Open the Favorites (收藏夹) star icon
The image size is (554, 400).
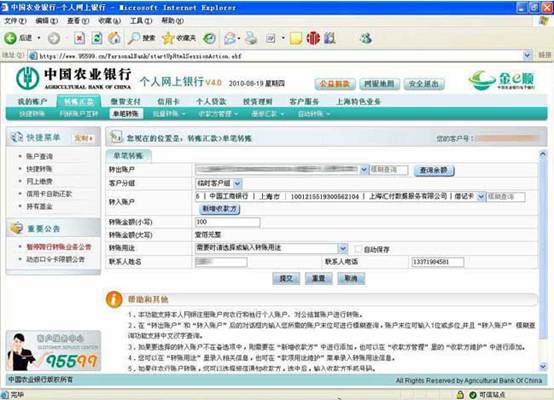tap(168, 38)
